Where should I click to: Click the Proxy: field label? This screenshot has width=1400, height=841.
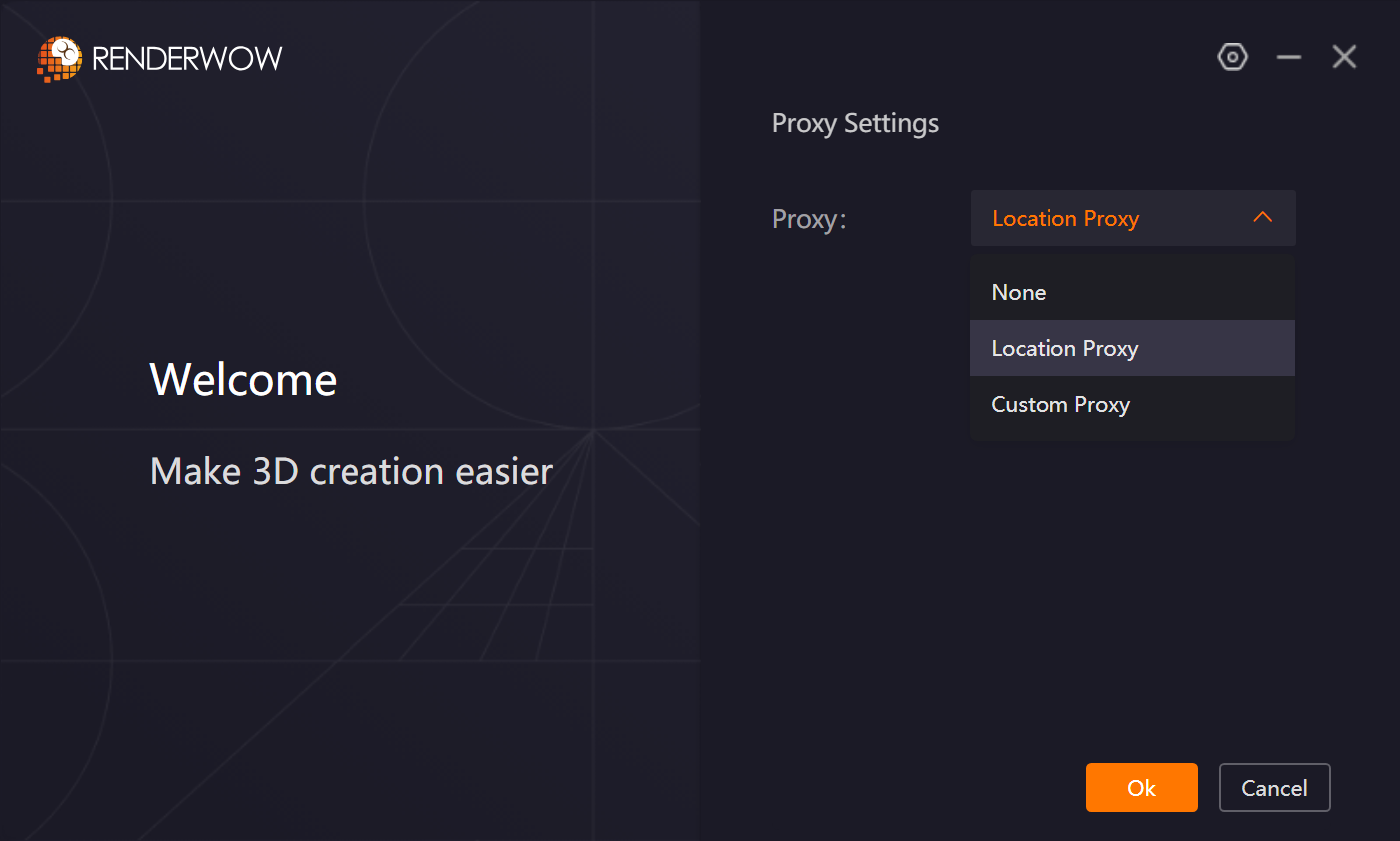(x=809, y=219)
